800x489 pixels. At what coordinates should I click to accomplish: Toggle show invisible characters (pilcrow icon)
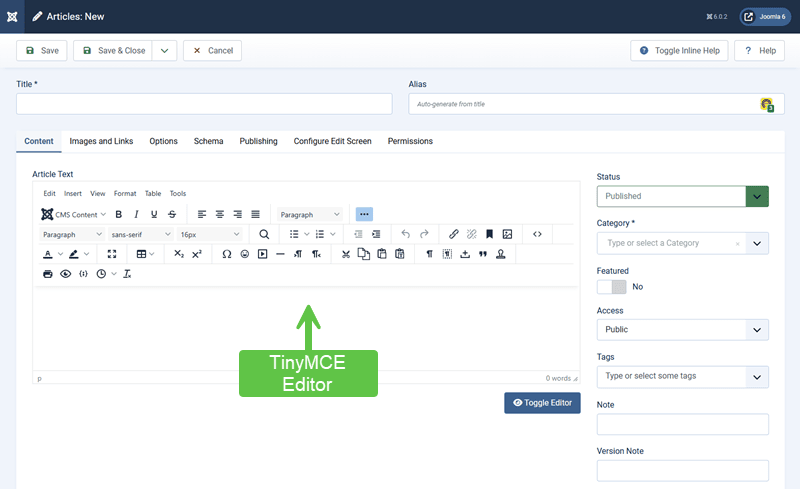[430, 254]
